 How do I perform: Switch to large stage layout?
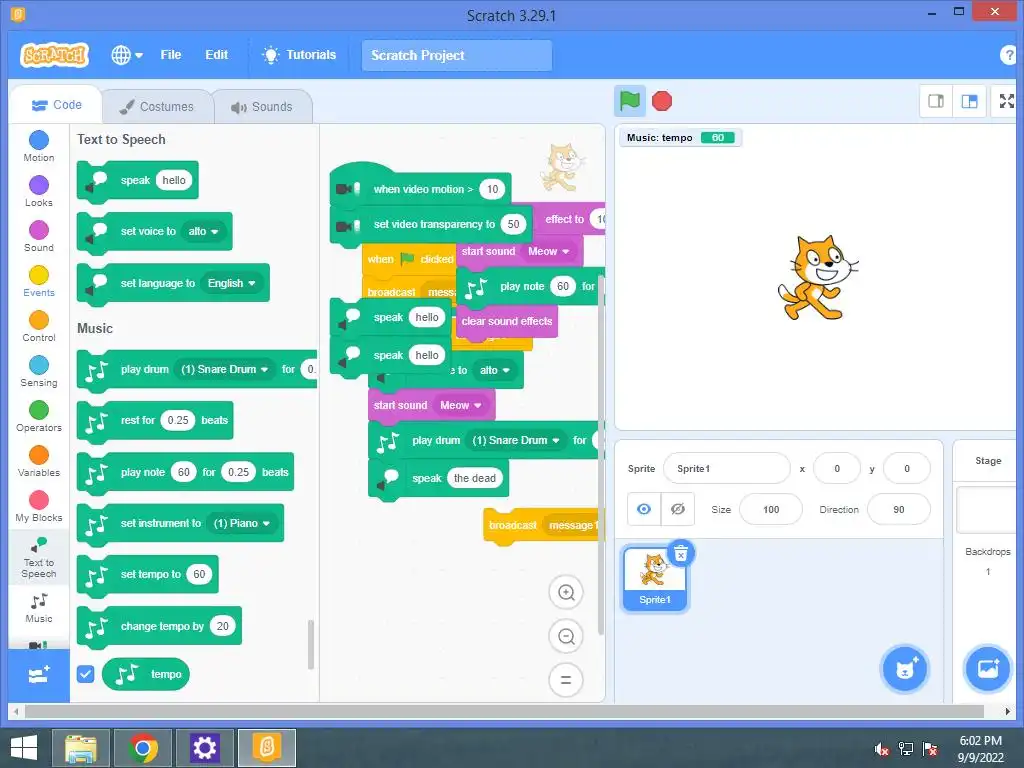[x=970, y=101]
